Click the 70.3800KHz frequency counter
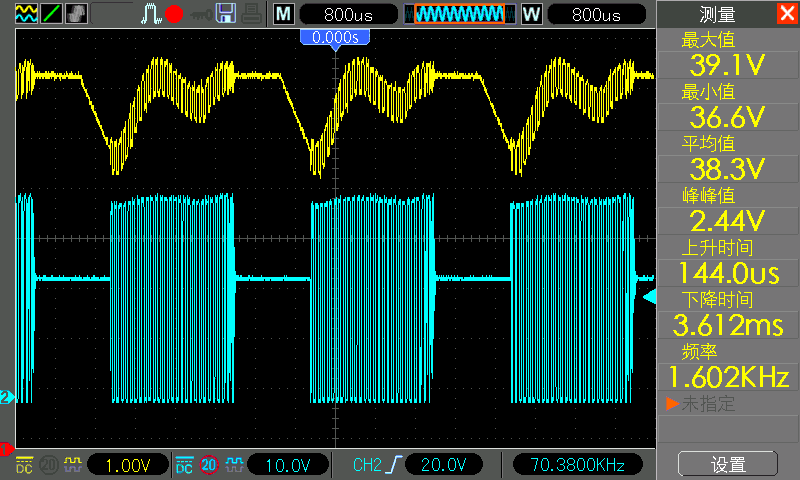This screenshot has width=800, height=480. point(577,465)
